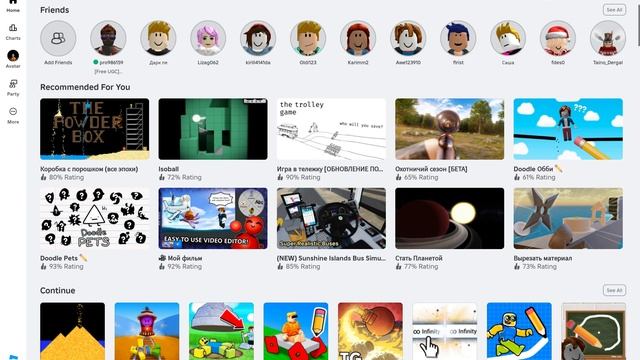The image size is (640, 360).
Task: Open Охотничий сезон [БЕТА] game thumbnail
Action: coord(450,129)
